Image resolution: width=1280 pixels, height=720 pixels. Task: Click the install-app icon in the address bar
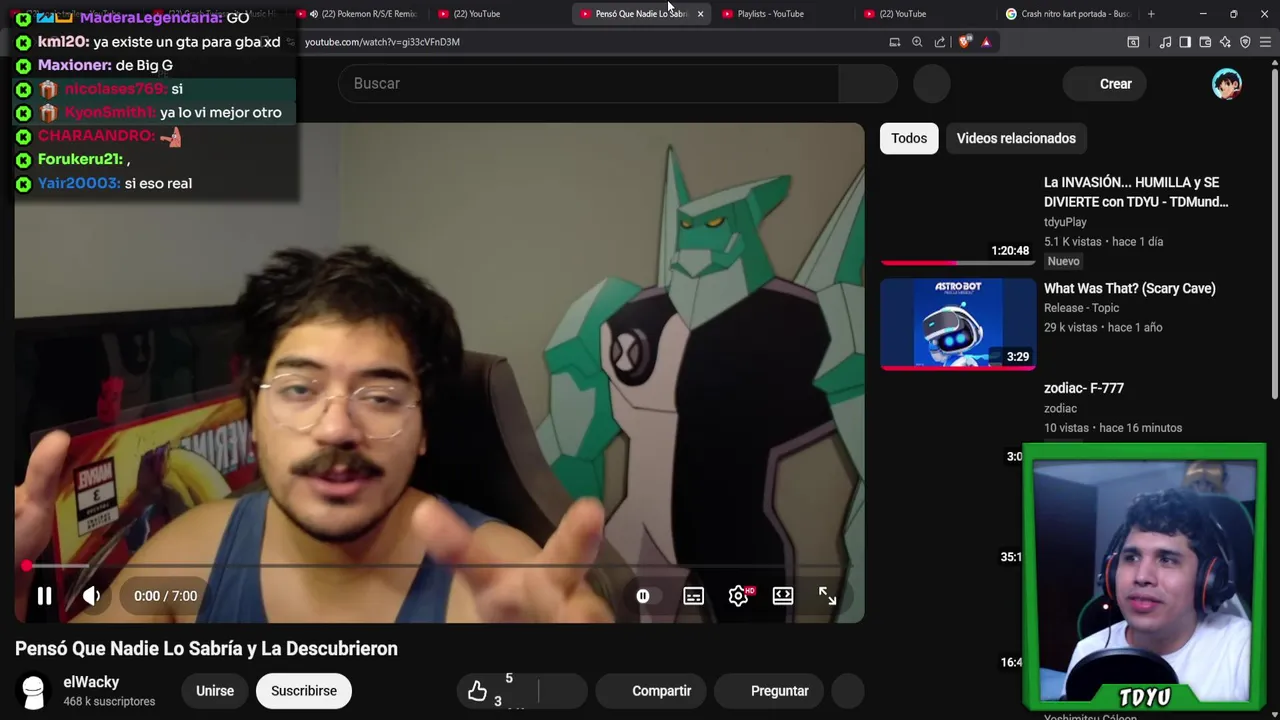click(x=894, y=42)
